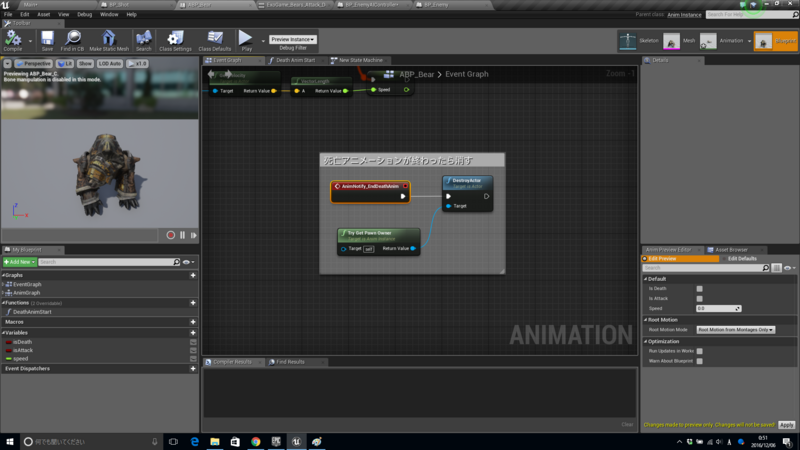Image resolution: width=800 pixels, height=450 pixels.
Task: Open Anim Instance parent class link
Action: [x=684, y=15]
